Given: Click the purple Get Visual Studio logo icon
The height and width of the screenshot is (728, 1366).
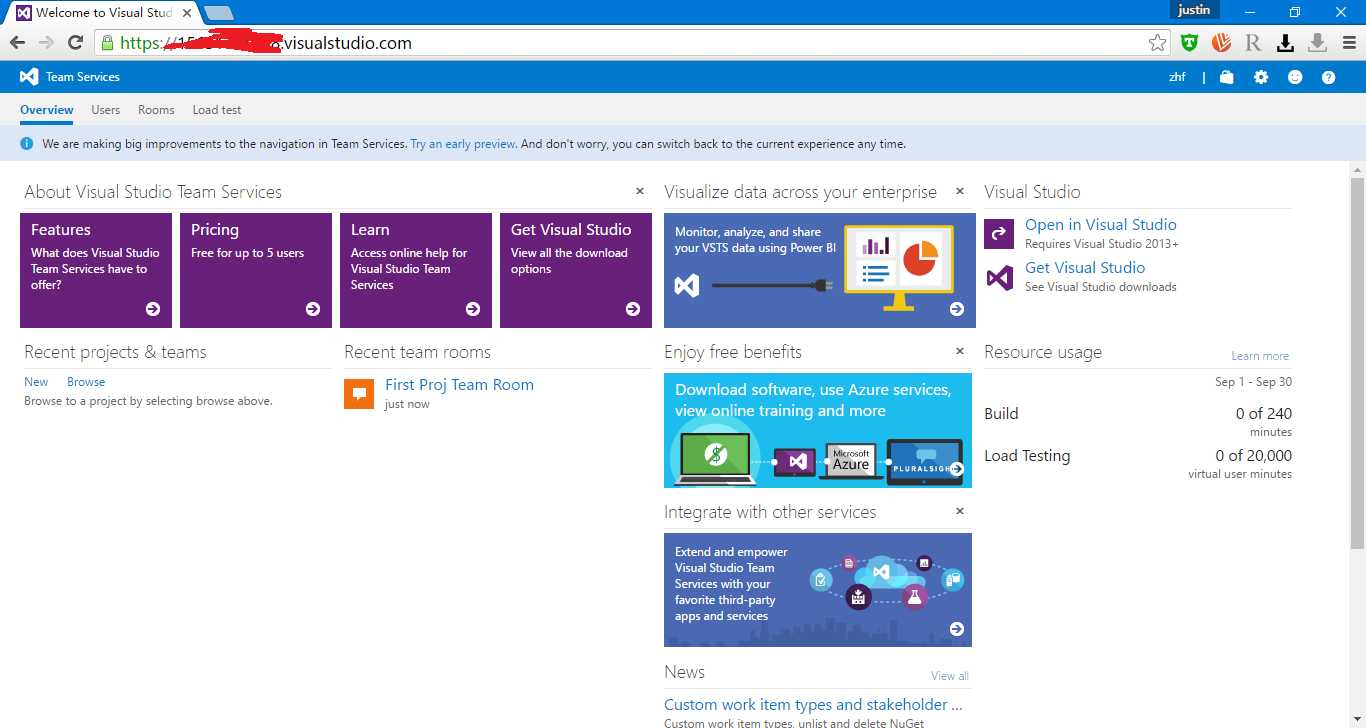Looking at the screenshot, I should [999, 277].
